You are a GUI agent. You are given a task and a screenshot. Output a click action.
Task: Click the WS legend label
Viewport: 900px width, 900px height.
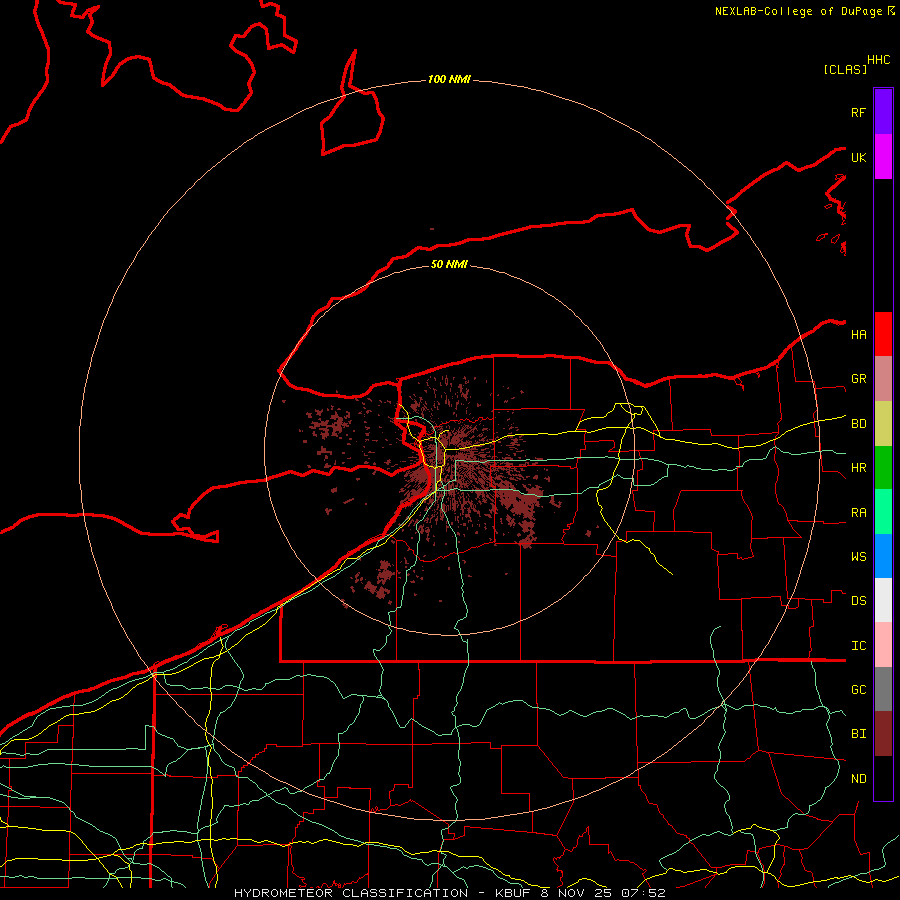pos(858,557)
